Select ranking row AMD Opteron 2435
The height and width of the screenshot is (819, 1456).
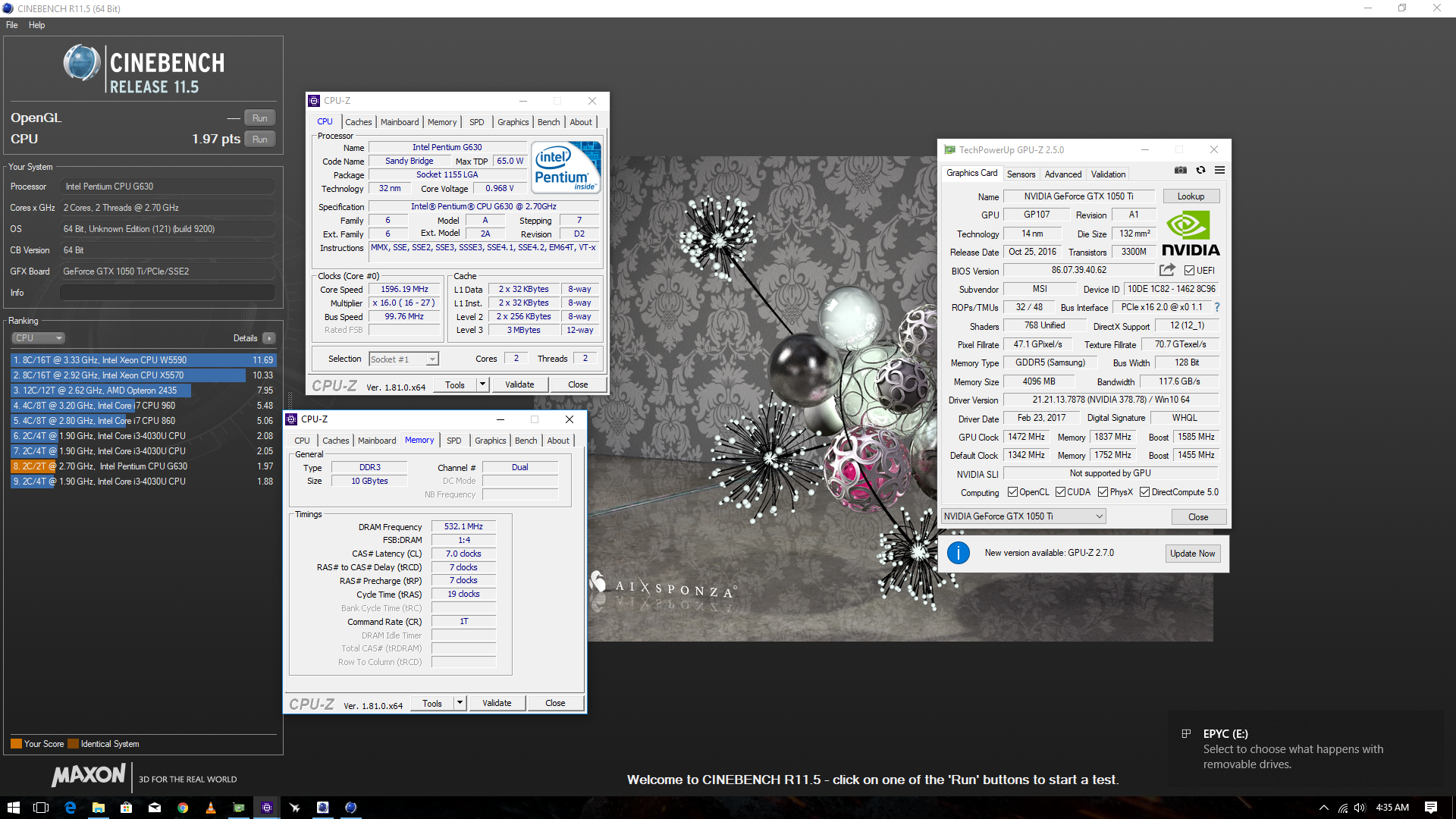point(143,391)
